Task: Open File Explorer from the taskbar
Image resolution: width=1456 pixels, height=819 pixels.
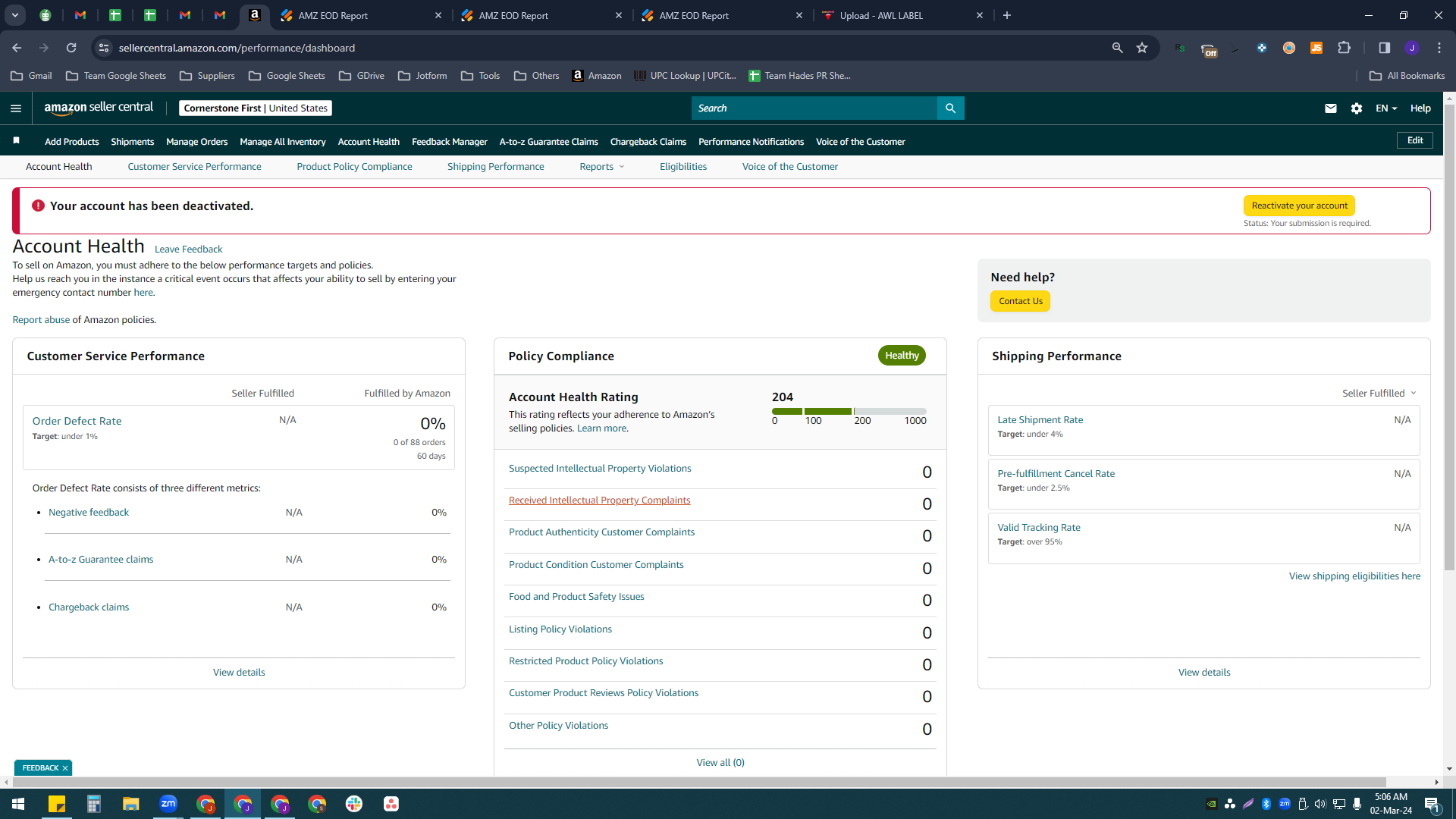Action: (131, 804)
